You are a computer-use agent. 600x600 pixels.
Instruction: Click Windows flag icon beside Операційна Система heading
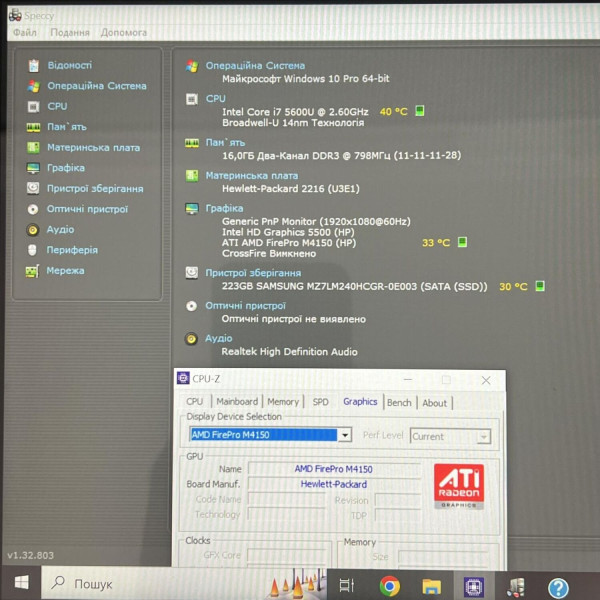tap(192, 66)
